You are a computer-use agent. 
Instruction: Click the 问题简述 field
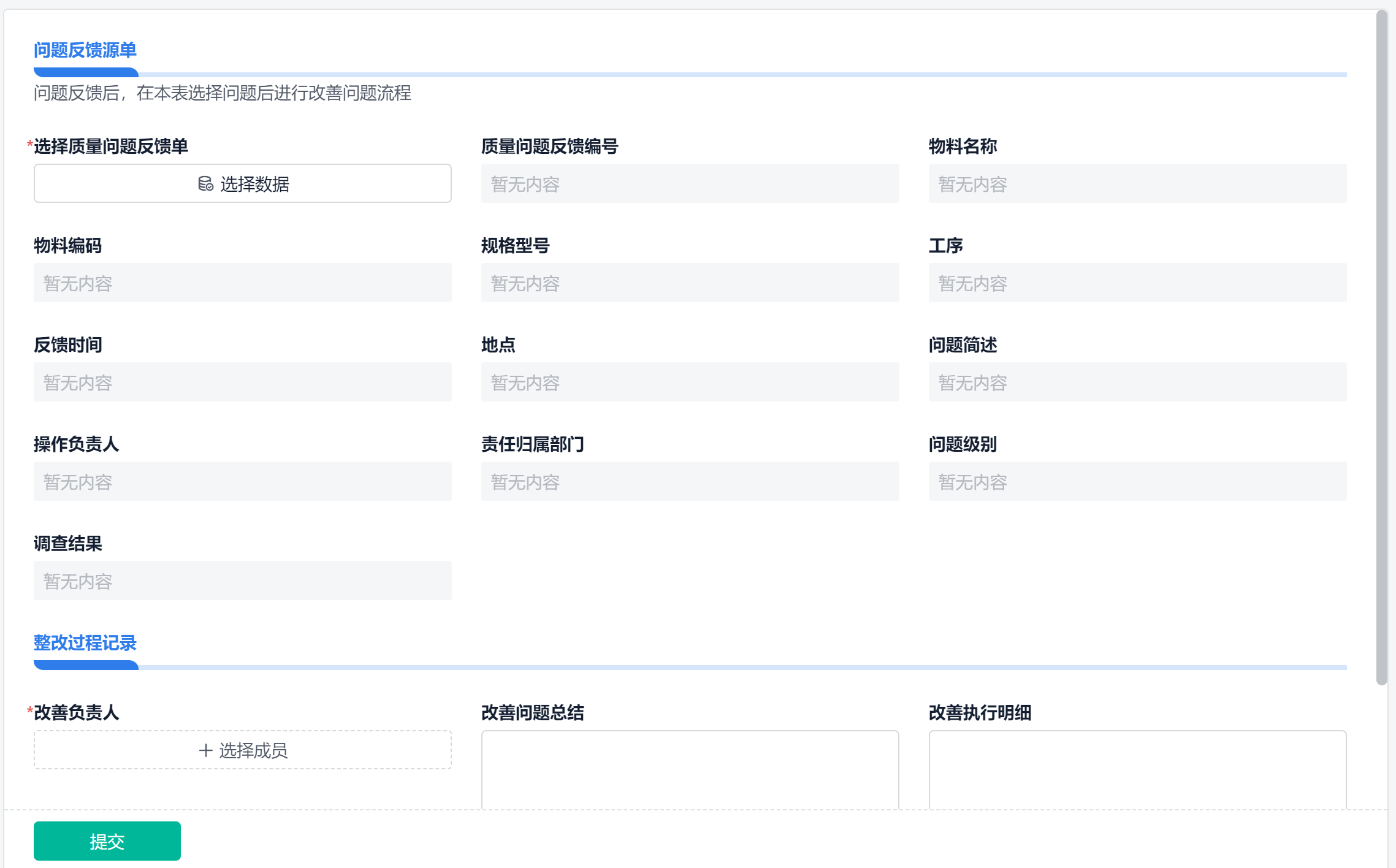point(1137,382)
